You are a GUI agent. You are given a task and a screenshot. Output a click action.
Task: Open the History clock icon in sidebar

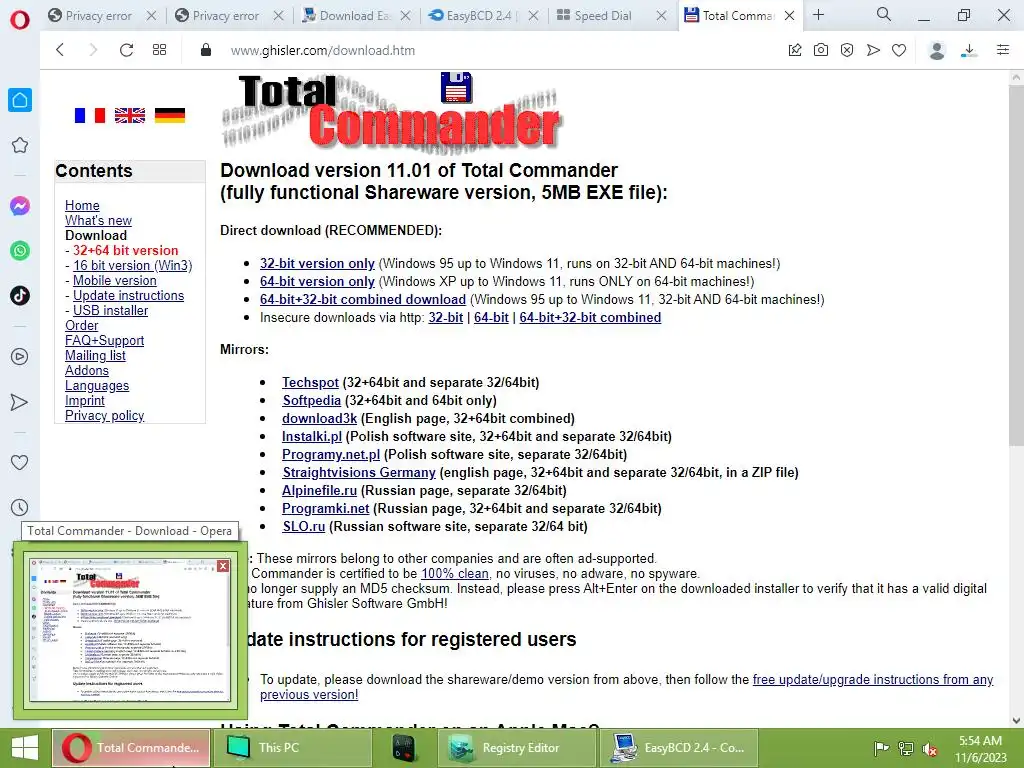[20, 507]
